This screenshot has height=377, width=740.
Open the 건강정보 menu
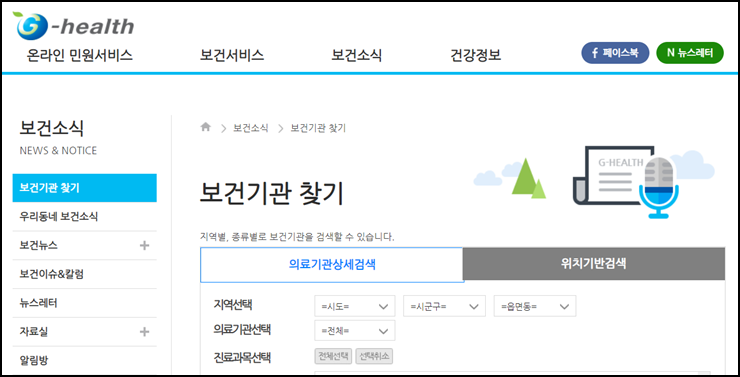point(476,56)
